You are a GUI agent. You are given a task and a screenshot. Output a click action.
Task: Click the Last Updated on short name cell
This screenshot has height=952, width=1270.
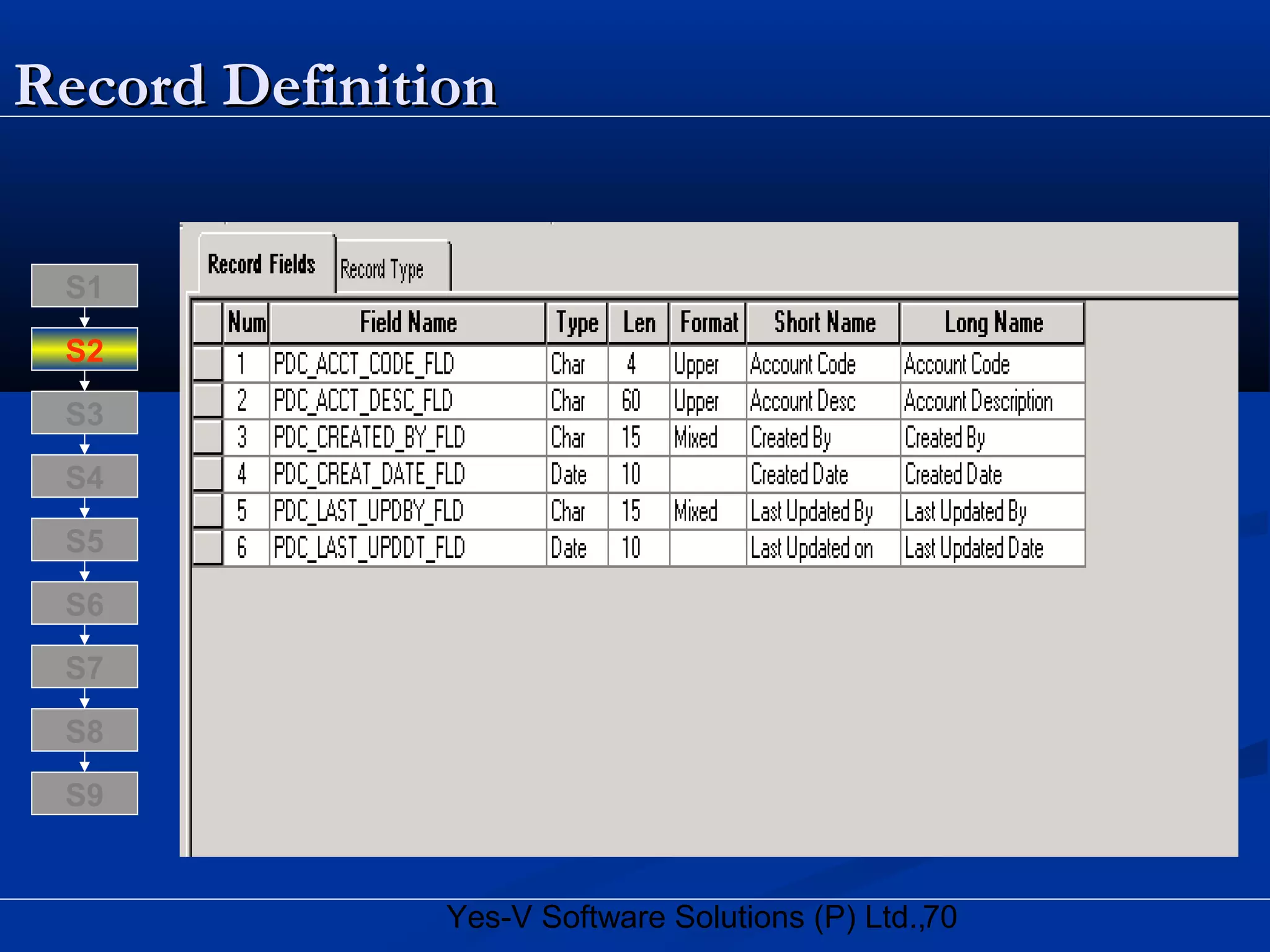(x=824, y=548)
